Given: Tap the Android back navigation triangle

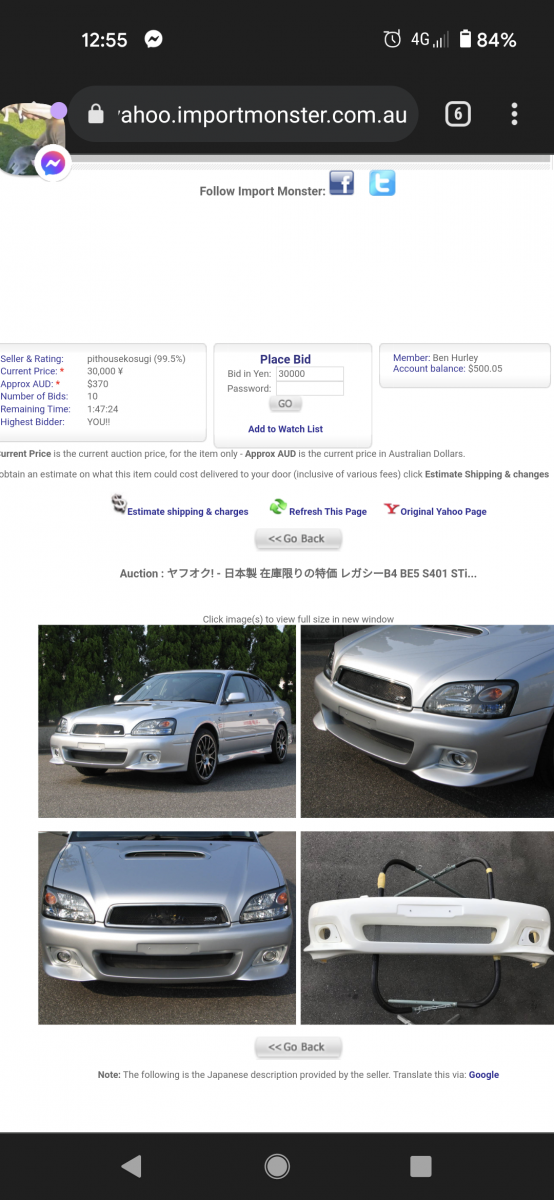Looking at the screenshot, I should pyautogui.click(x=131, y=1166).
